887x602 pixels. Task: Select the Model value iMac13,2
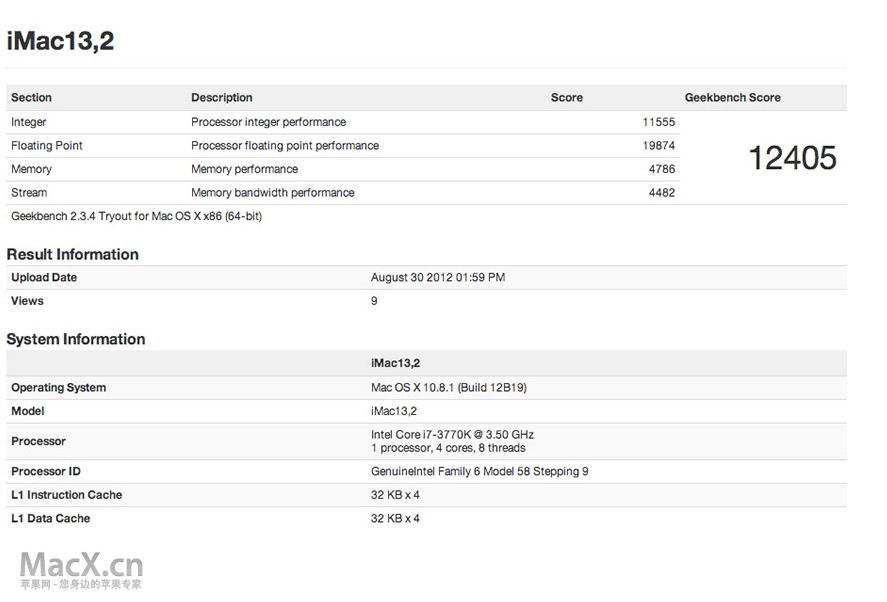(394, 411)
